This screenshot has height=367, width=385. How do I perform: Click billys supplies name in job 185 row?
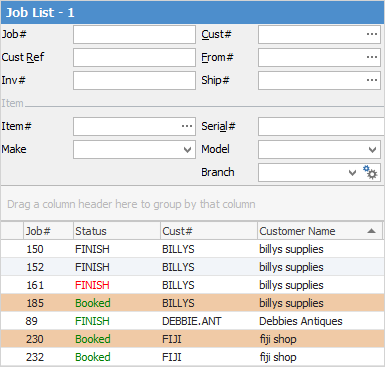pyautogui.click(x=291, y=303)
